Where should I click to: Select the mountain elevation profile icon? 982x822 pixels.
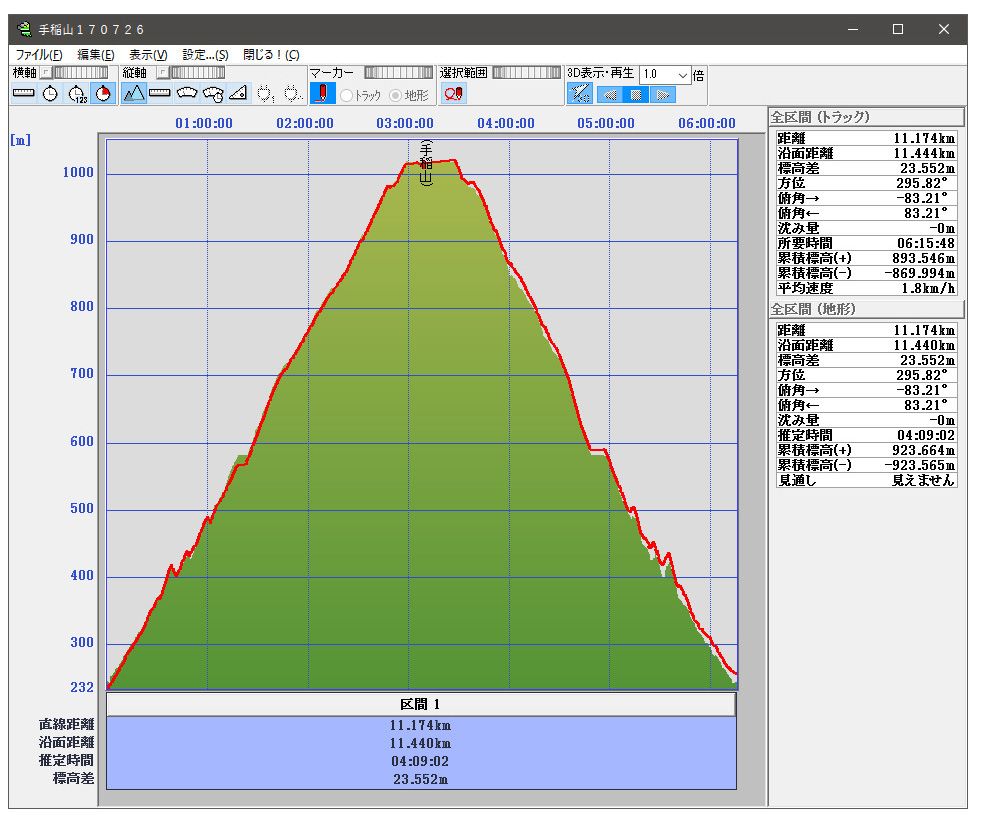pos(134,94)
